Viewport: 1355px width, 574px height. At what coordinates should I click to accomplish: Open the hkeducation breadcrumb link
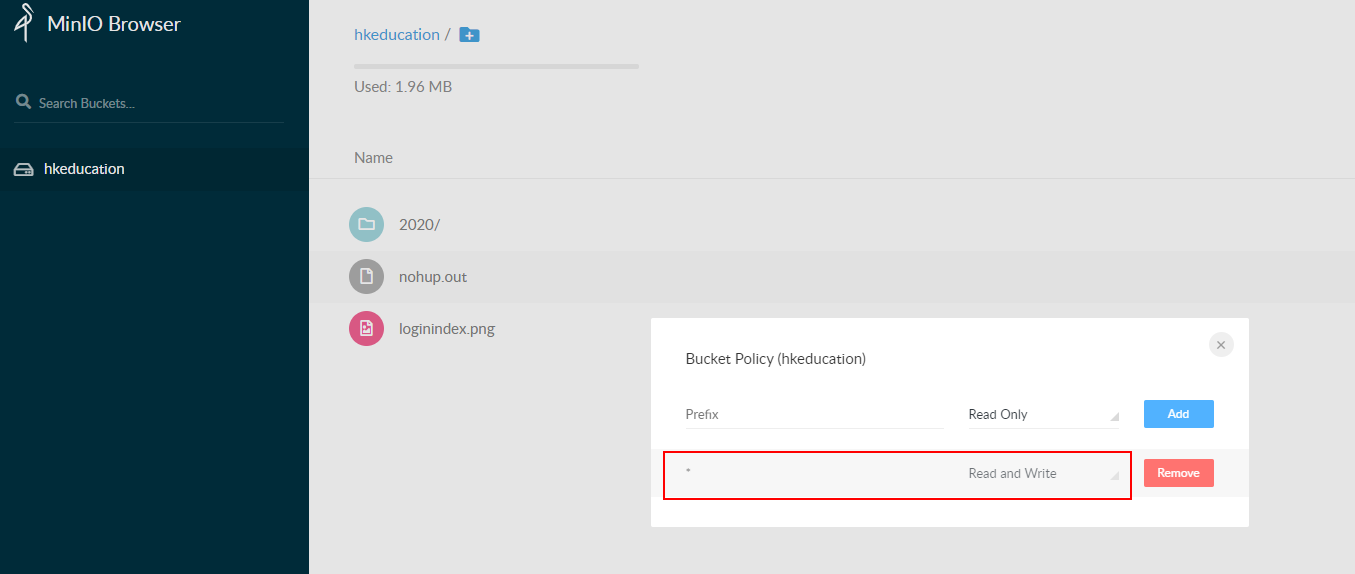397,34
